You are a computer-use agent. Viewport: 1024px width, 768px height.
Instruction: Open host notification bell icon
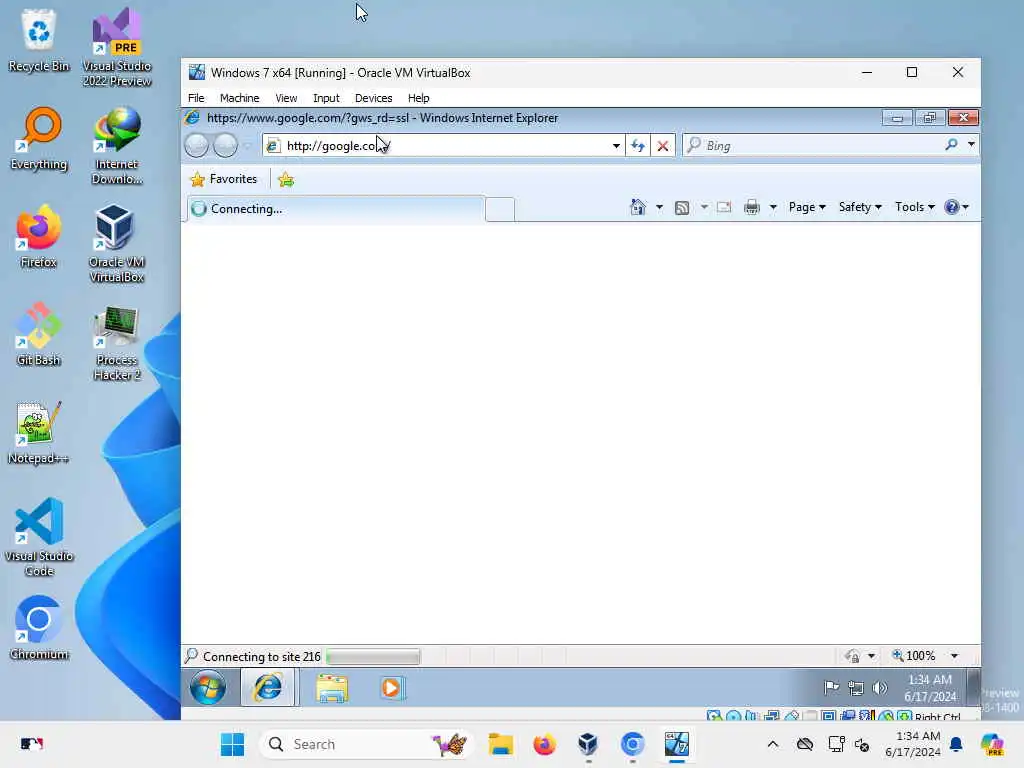[956, 744]
